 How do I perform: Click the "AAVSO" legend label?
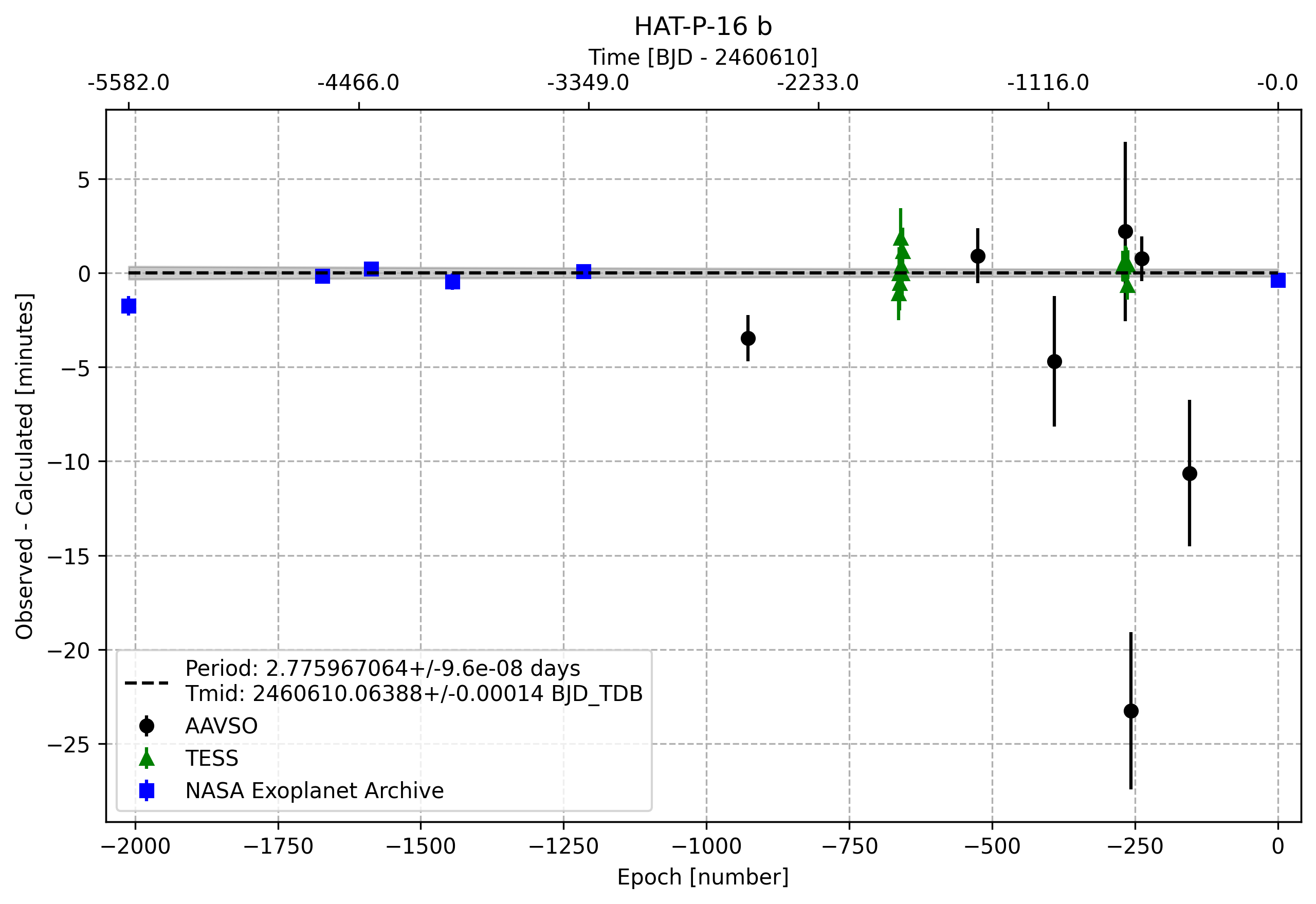(x=222, y=726)
